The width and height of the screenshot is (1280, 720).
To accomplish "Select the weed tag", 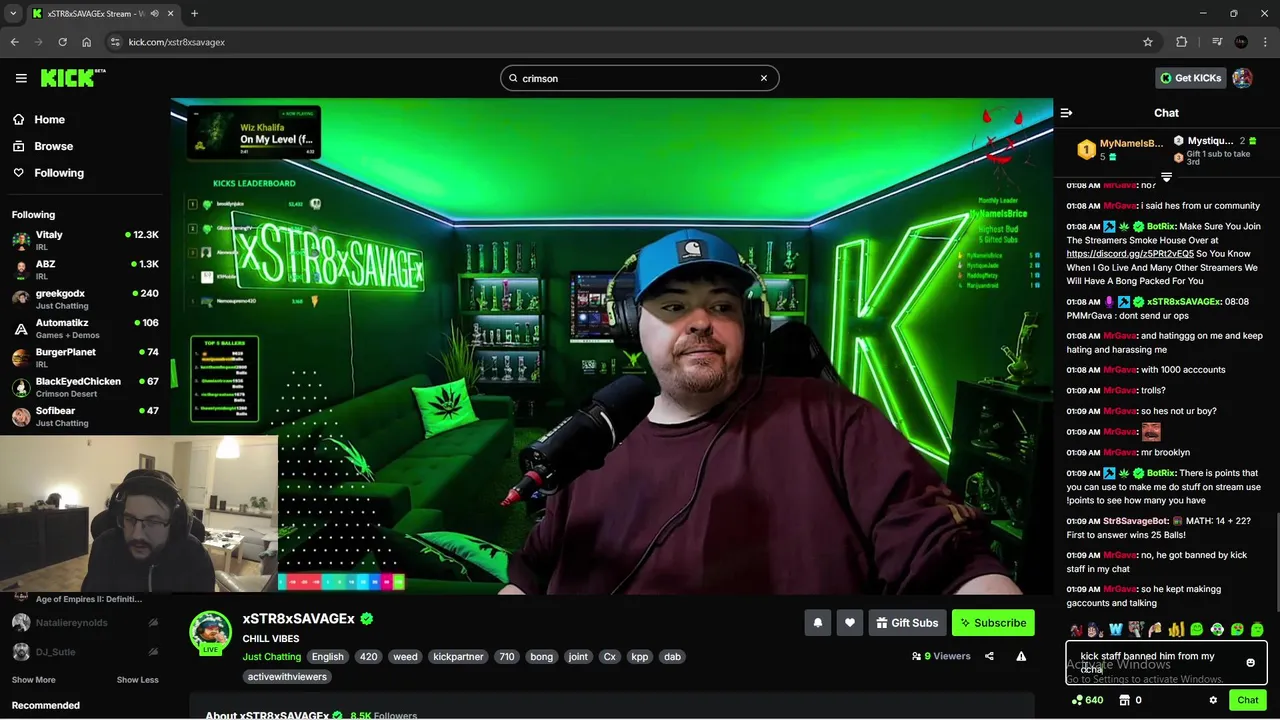I will 405,657.
